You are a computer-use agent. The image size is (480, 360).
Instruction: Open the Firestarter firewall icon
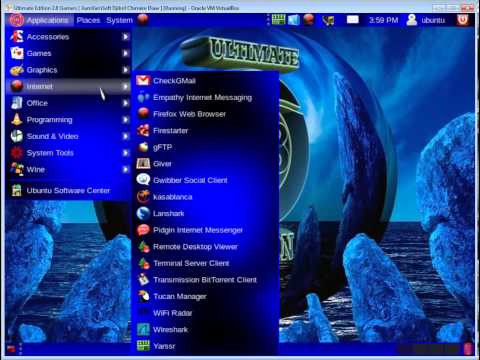143,130
